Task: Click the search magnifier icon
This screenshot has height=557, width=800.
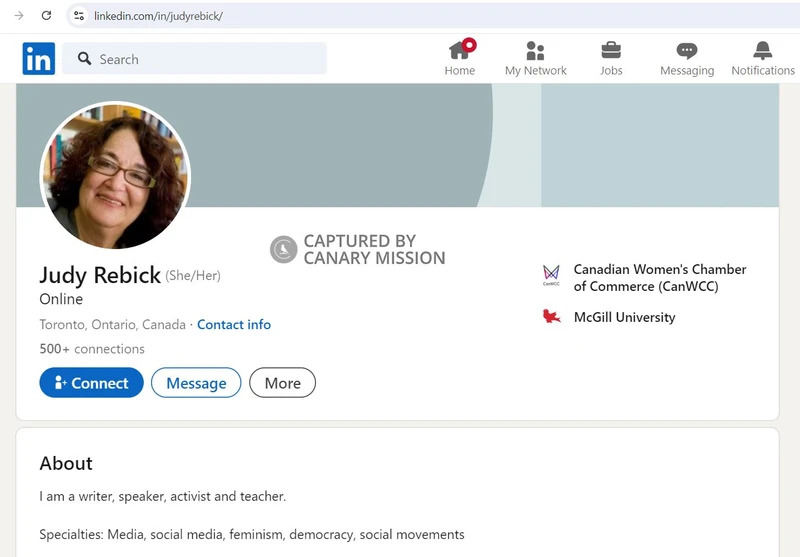Action: coord(85,59)
